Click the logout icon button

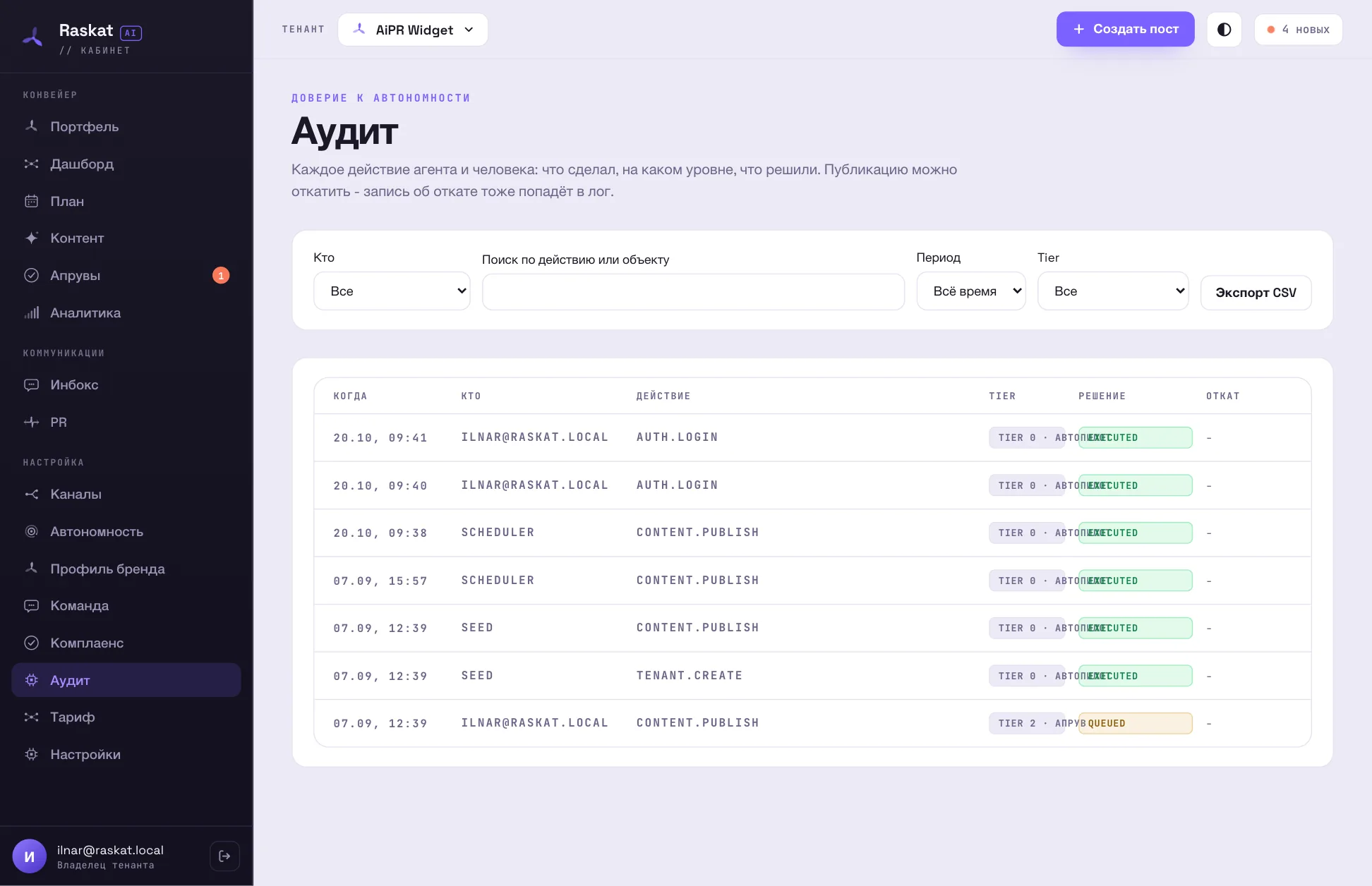224,856
